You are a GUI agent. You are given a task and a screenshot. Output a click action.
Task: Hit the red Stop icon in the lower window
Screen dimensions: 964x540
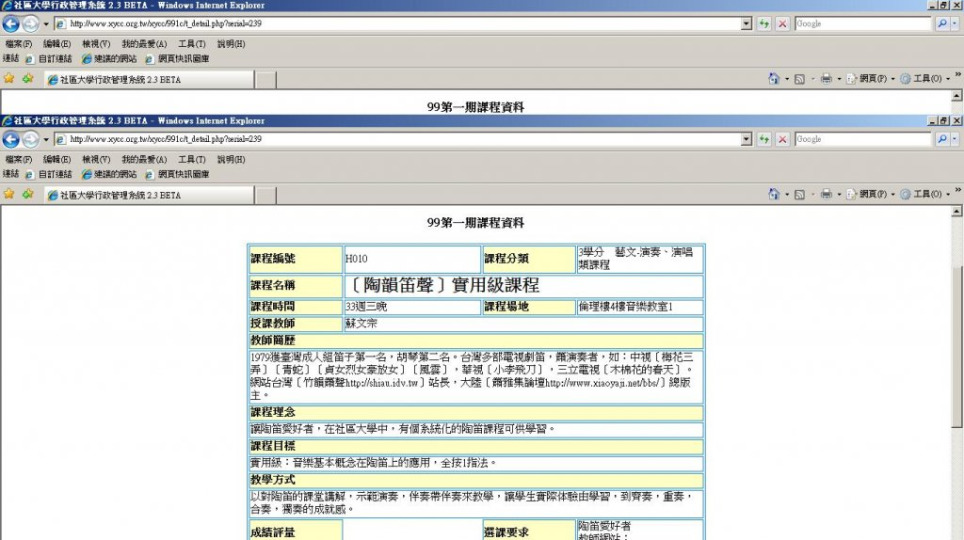782,139
